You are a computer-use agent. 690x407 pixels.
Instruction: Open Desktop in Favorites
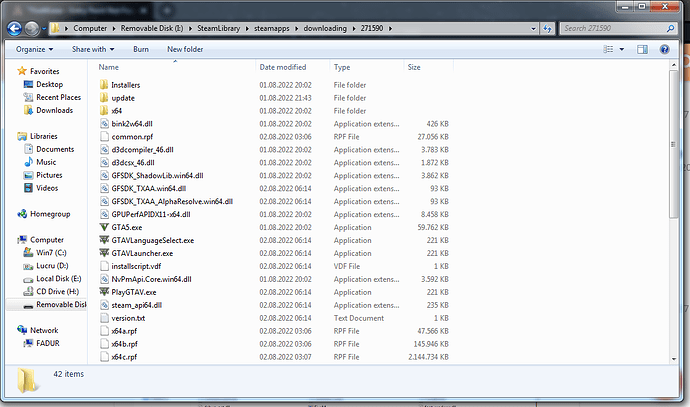pyautogui.click(x=49, y=84)
